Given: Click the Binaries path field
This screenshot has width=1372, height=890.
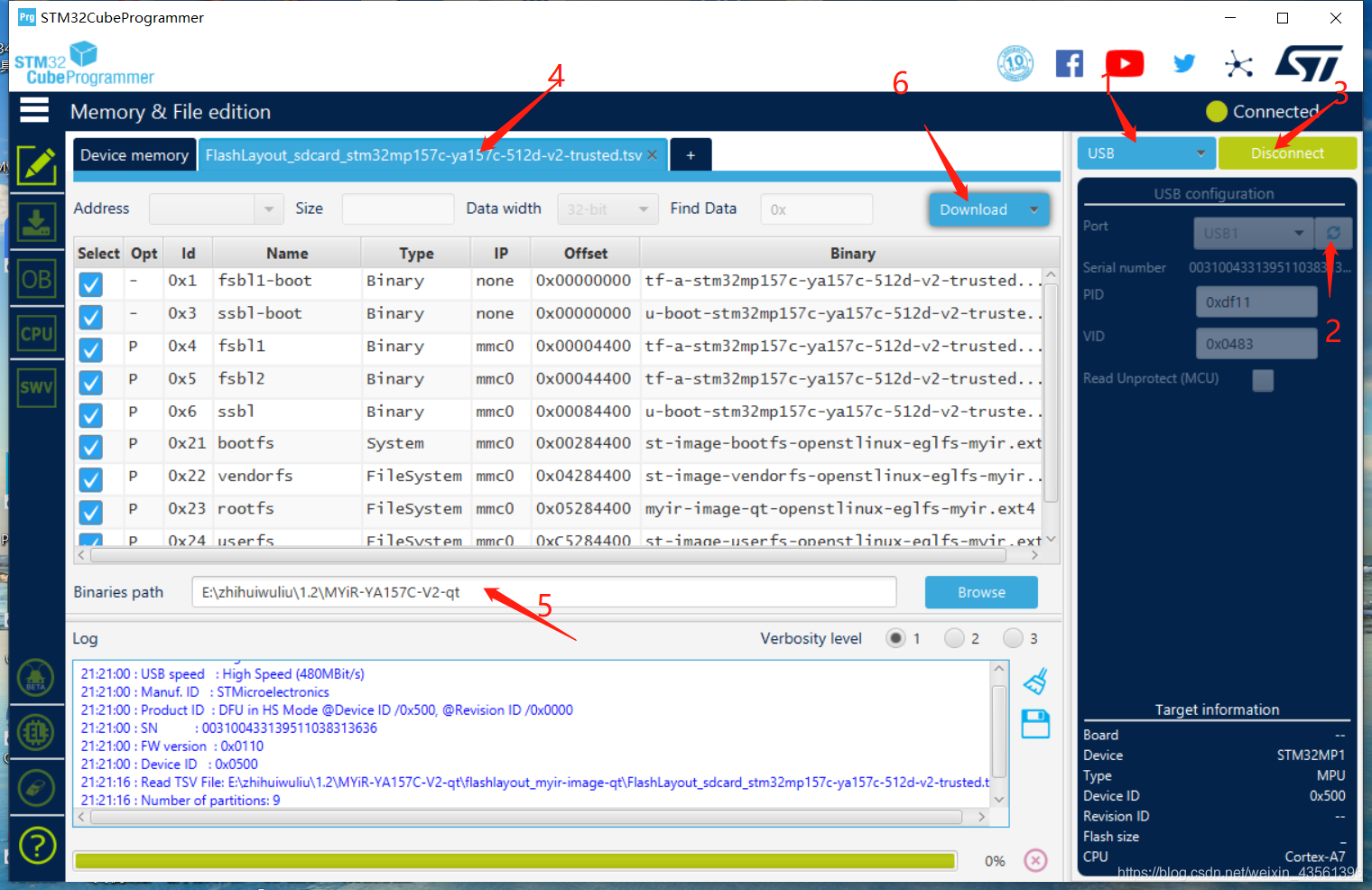Looking at the screenshot, I should point(544,592).
